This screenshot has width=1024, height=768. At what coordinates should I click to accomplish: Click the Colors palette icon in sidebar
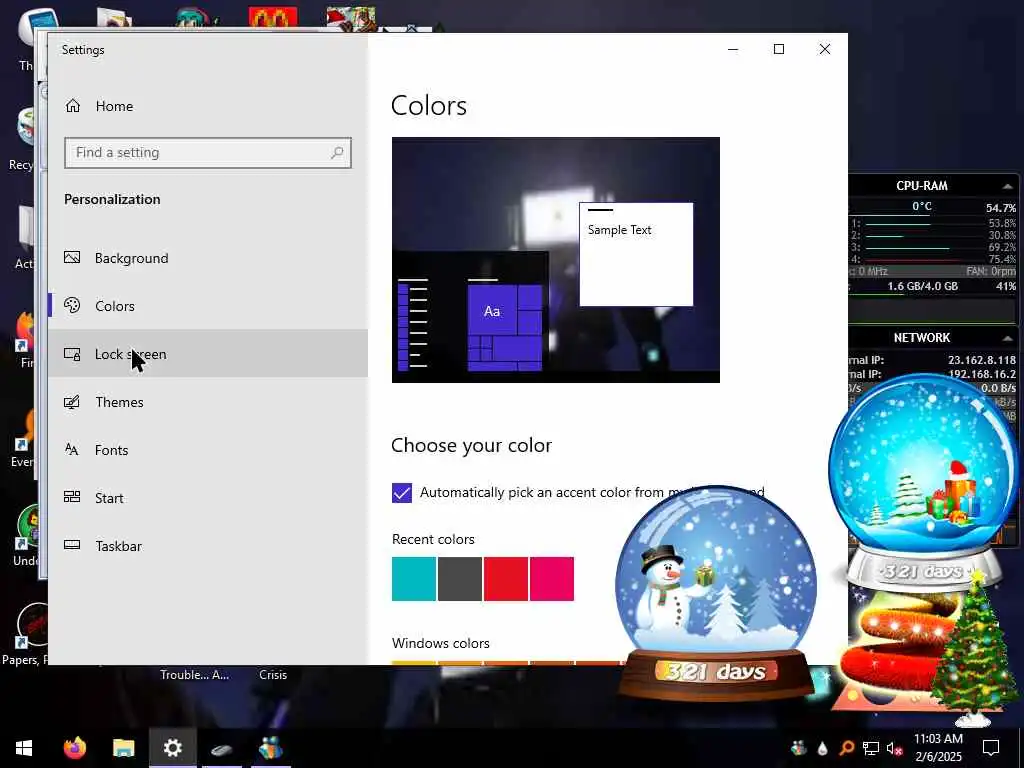[x=72, y=305]
